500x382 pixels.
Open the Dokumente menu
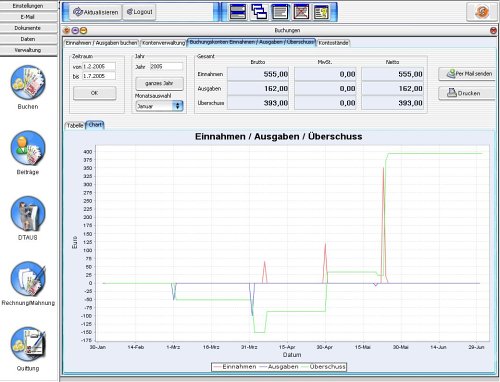tap(28, 28)
